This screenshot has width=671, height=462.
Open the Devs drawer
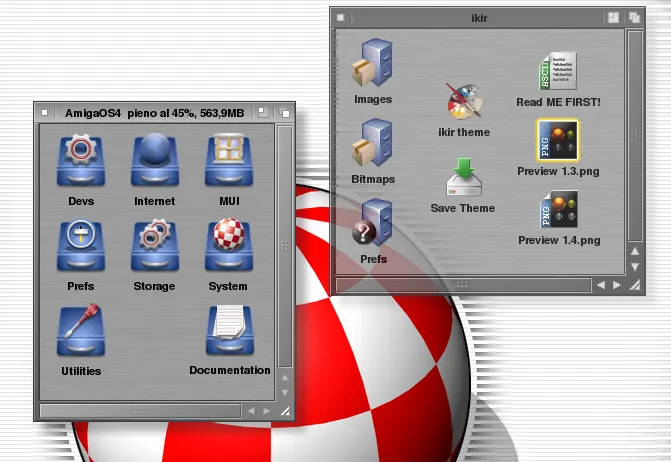[x=80, y=162]
